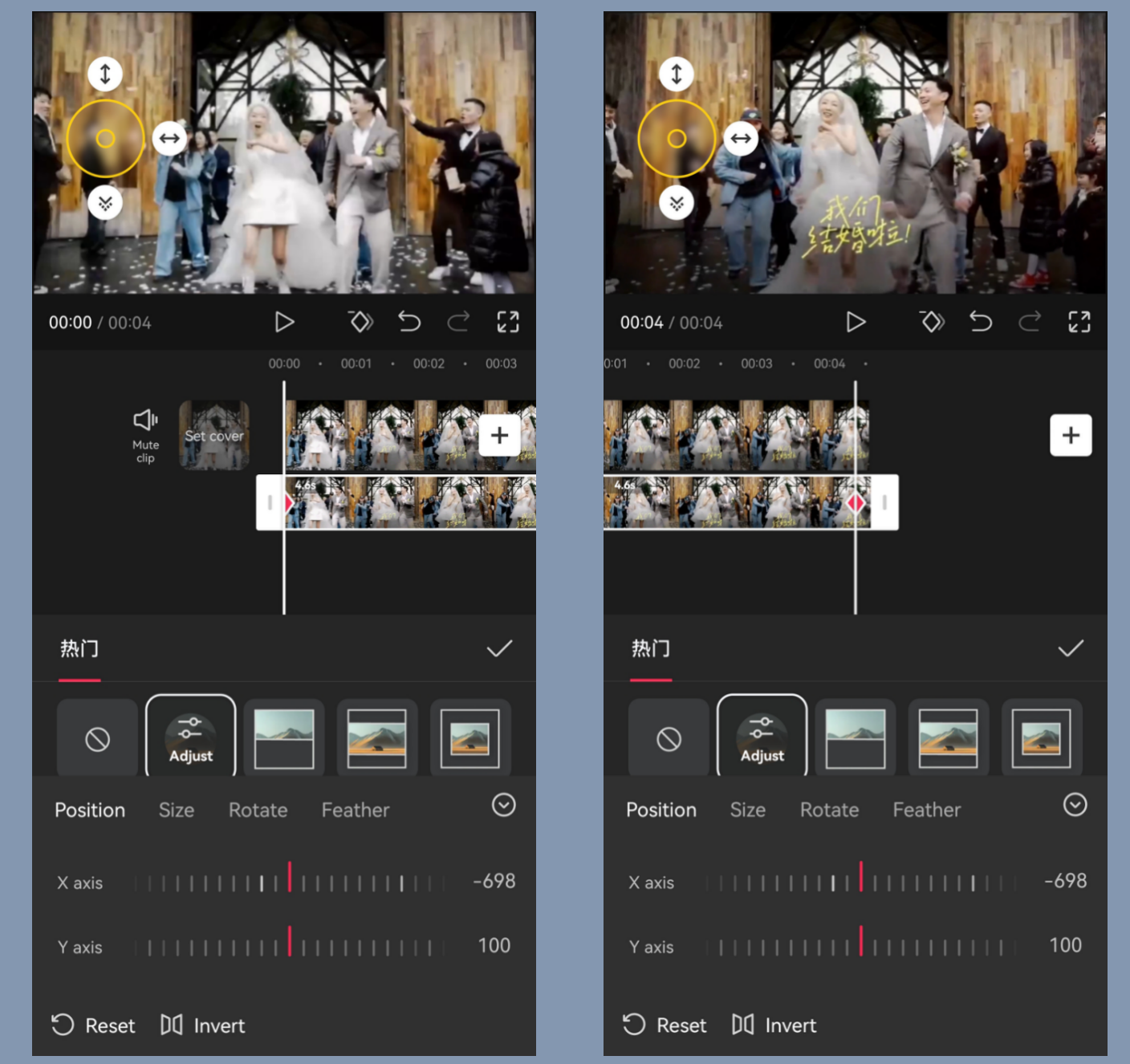Switch to the Feather tab in right screen
Viewport: 1130px width, 1064px height.
coord(927,810)
